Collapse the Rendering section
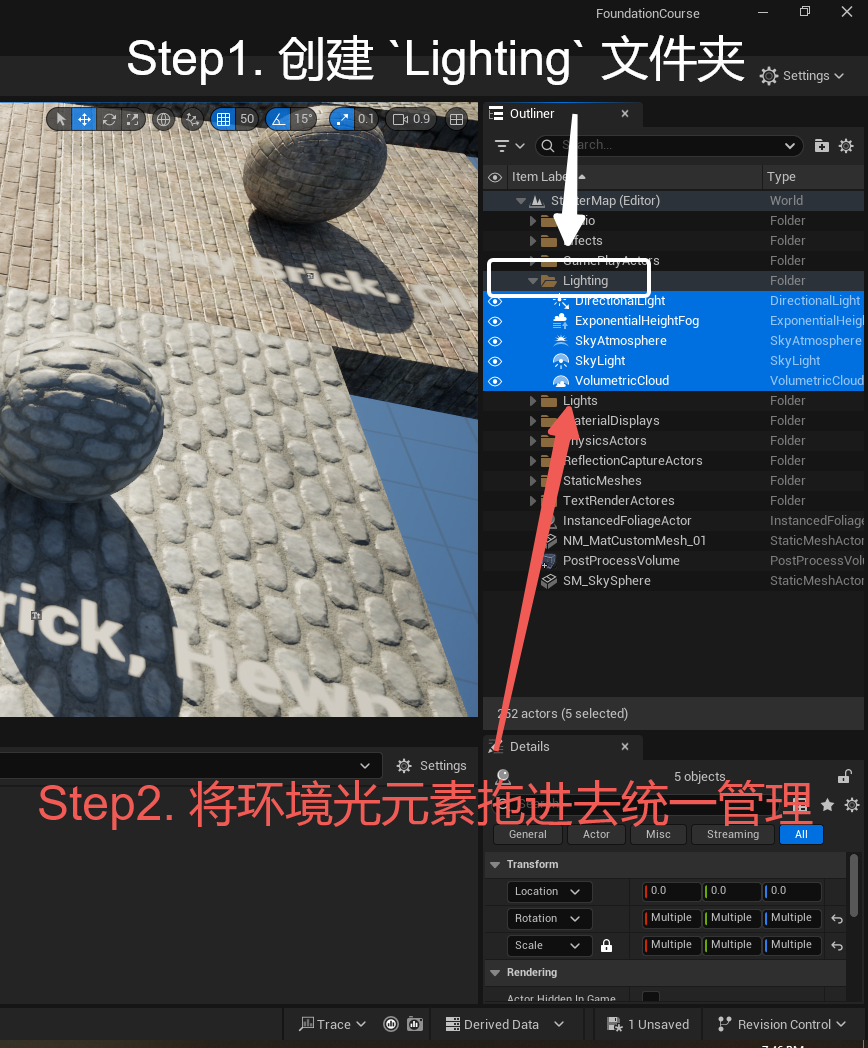The image size is (868, 1048). [495, 972]
